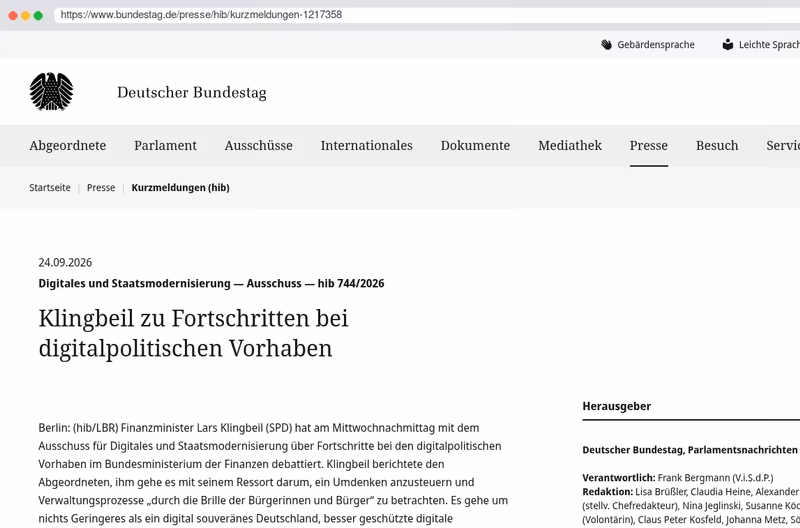
Task: Click the Kurzmeldungen (hib) breadcrumb
Action: 181,188
